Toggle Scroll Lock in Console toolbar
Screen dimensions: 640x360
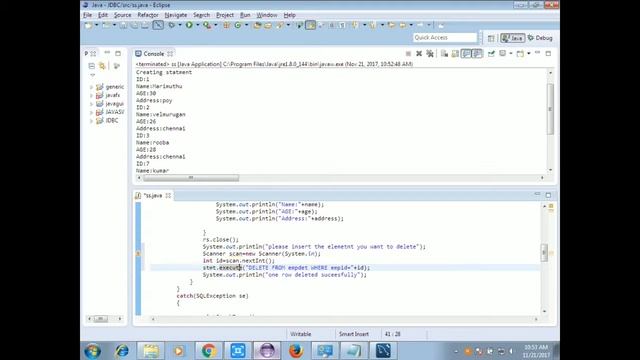tap(455, 53)
